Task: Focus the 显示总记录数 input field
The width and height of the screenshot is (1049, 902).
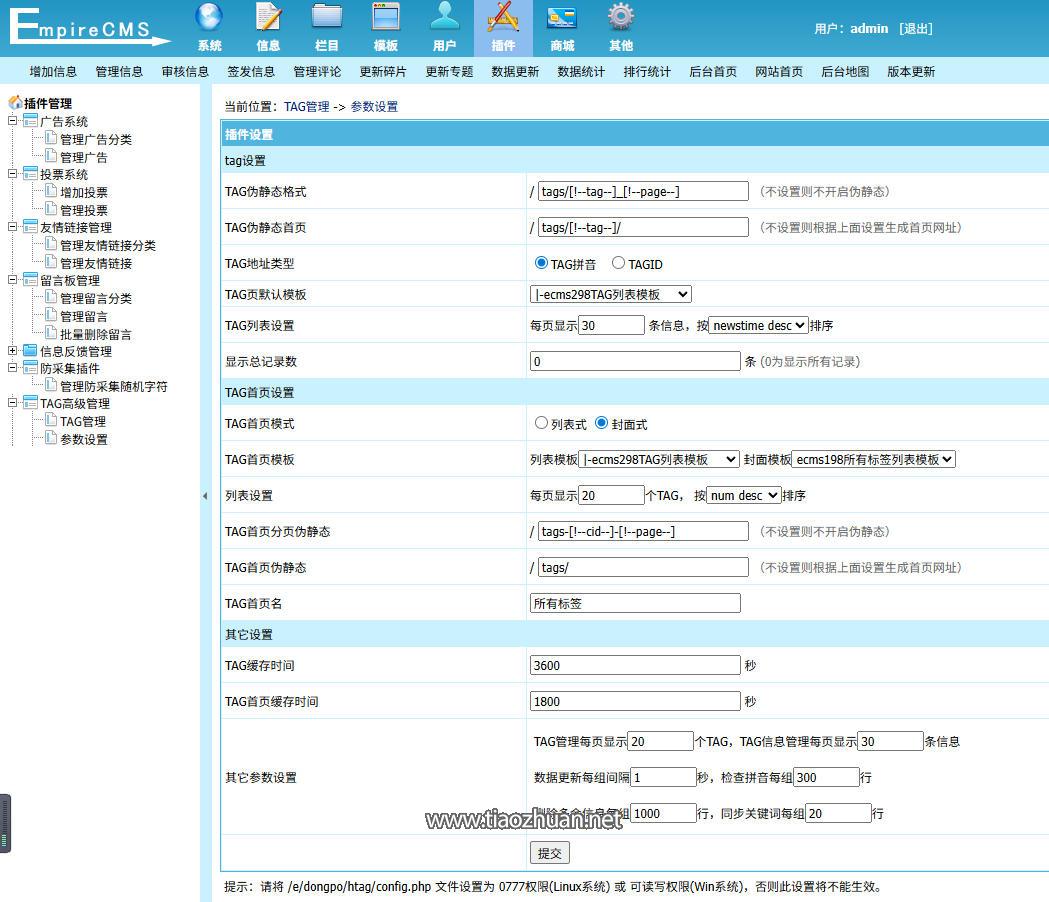Action: [635, 361]
